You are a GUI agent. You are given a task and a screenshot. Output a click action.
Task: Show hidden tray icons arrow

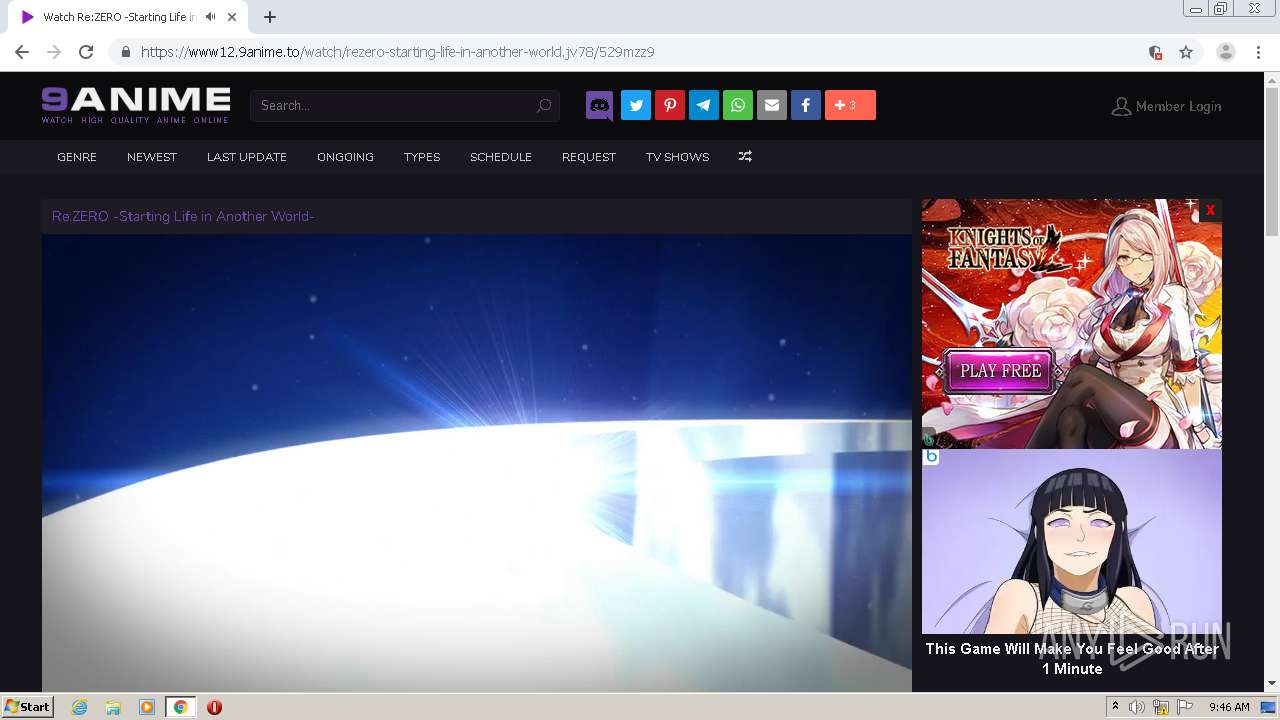click(x=1115, y=707)
